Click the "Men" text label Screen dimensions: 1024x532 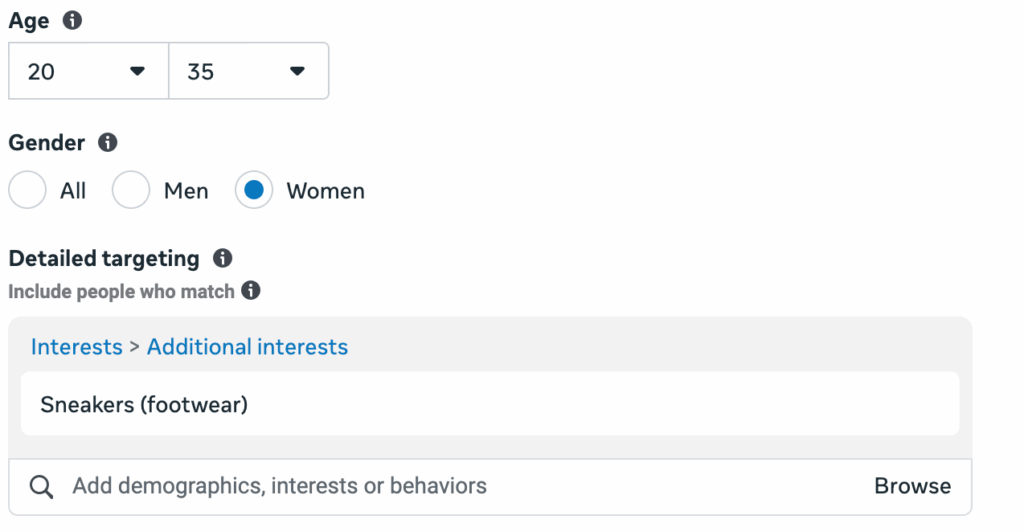(x=186, y=191)
